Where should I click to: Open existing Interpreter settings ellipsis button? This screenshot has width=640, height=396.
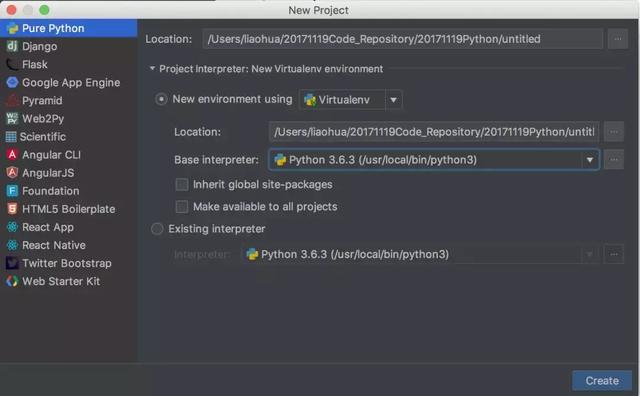613,254
